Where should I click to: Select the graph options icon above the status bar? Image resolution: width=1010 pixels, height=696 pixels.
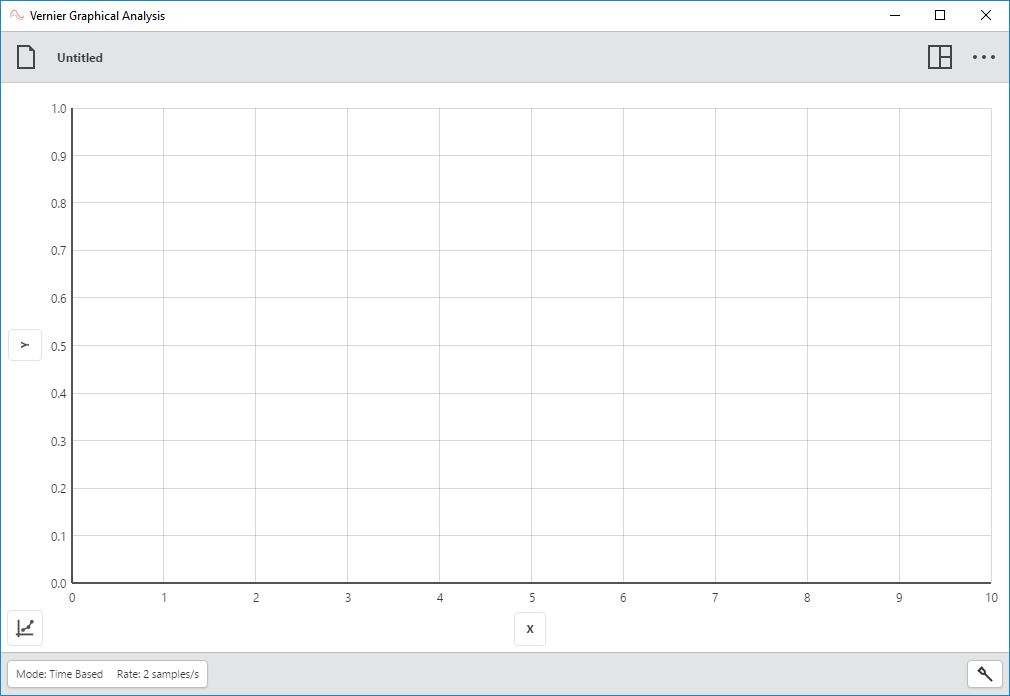25,628
